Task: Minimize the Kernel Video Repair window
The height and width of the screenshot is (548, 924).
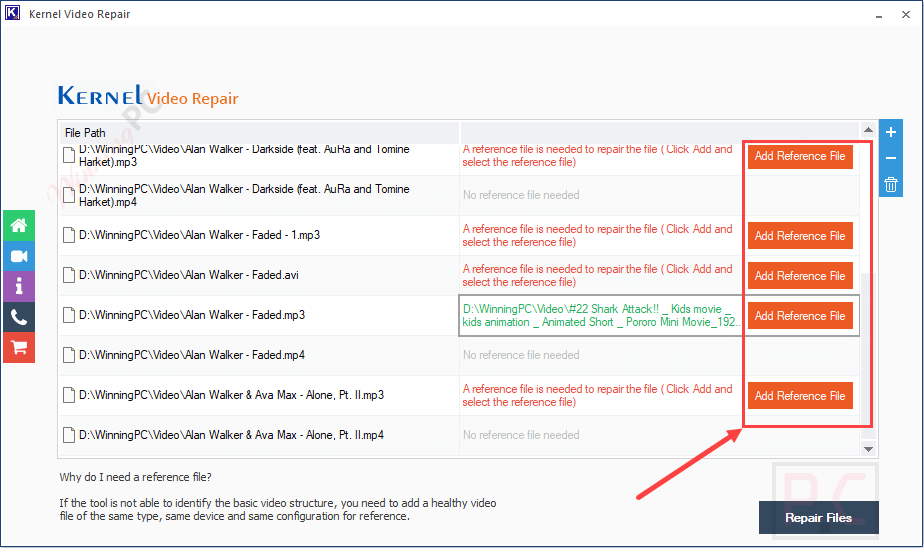Action: (879, 15)
